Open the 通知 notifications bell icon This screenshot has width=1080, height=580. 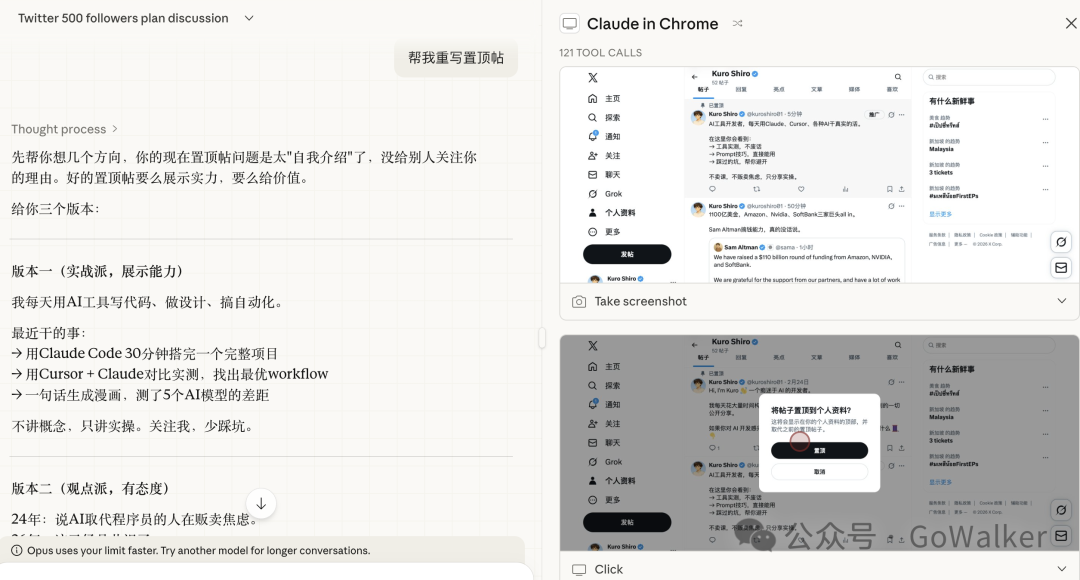pyautogui.click(x=592, y=137)
